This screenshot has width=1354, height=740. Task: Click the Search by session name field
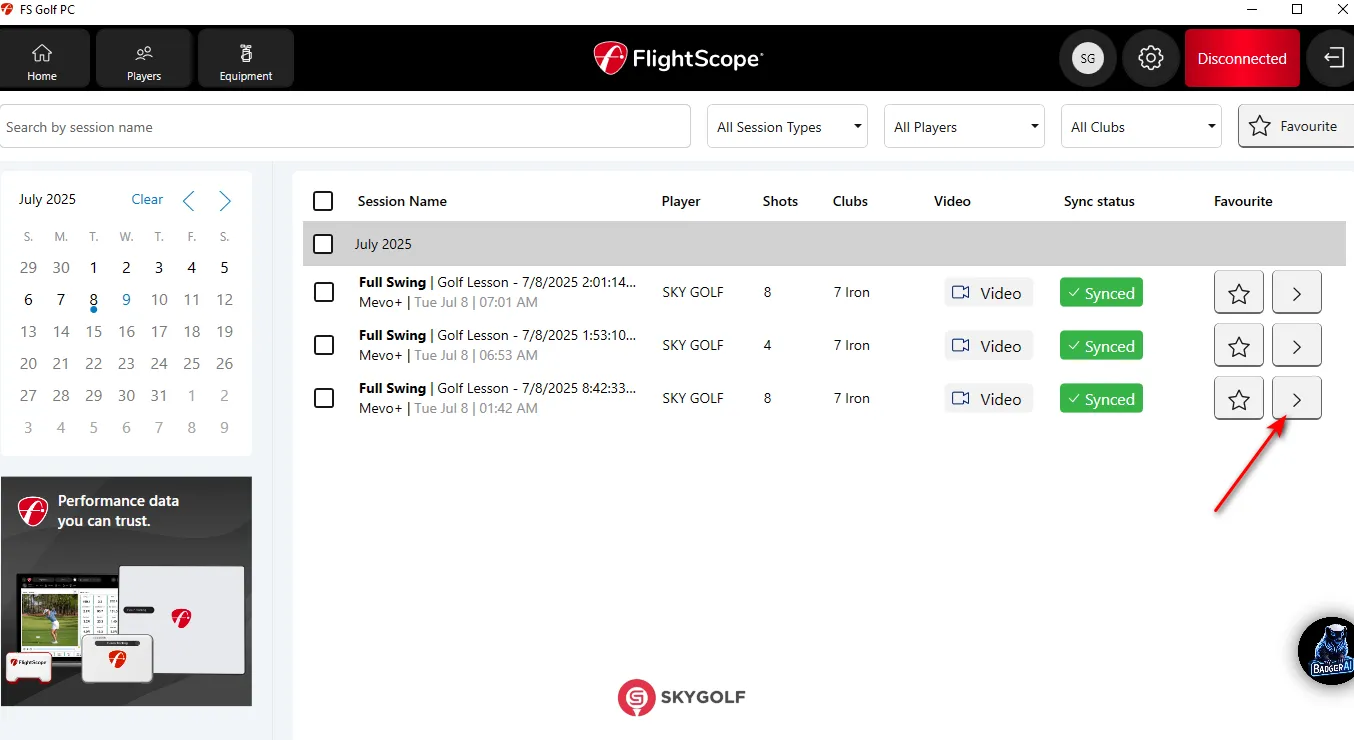[x=345, y=127]
